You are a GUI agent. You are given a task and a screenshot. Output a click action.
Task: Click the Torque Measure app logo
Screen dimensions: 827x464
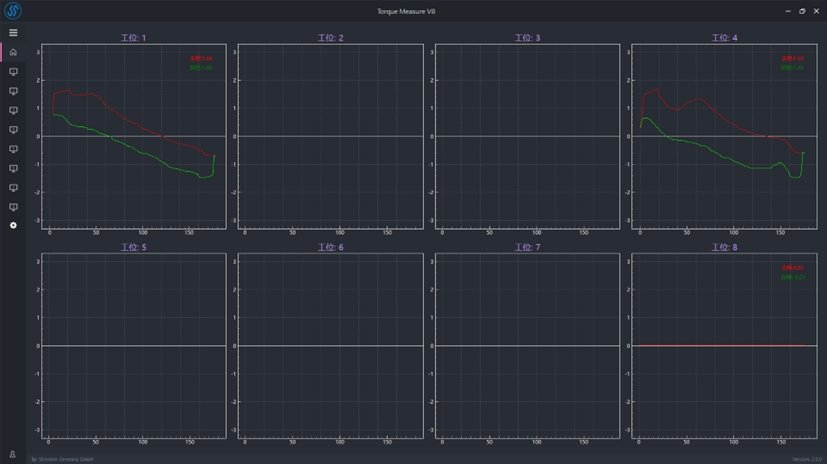[x=13, y=11]
